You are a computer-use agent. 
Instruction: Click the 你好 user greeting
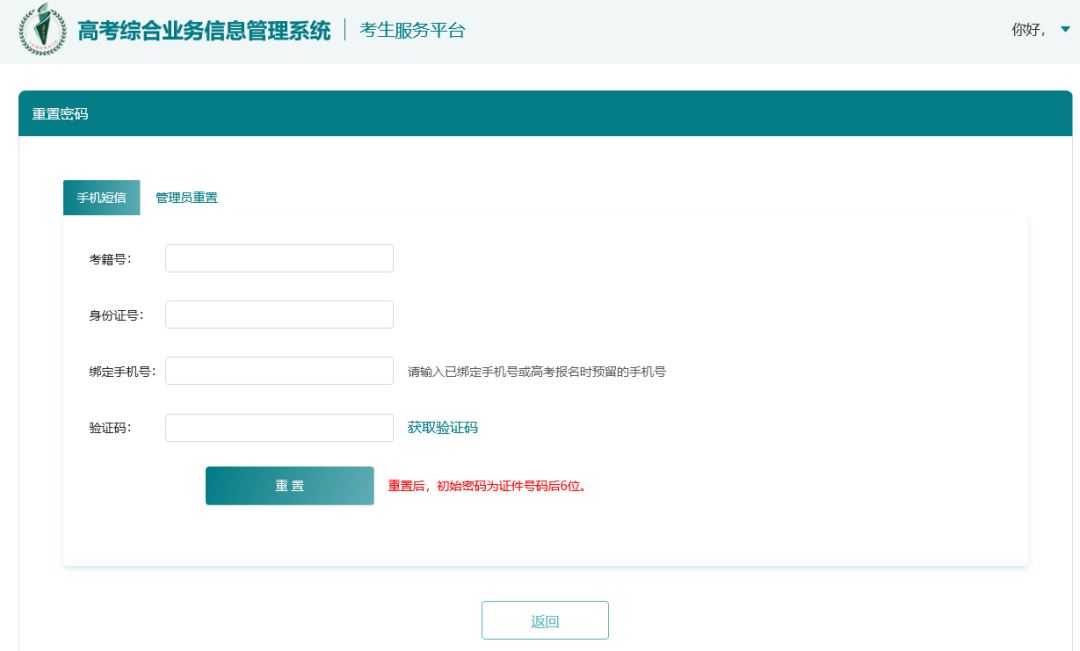1028,30
